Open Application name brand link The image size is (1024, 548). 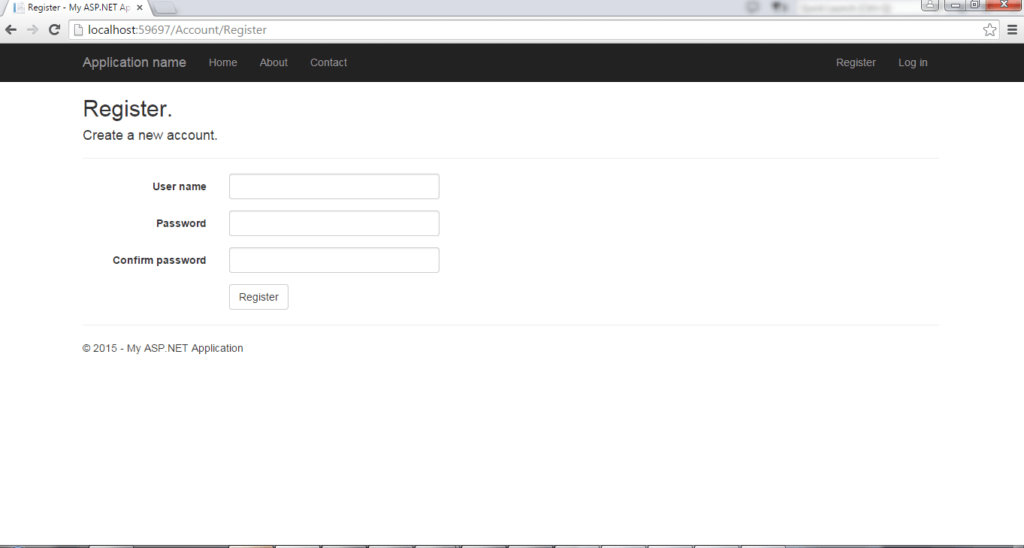(x=134, y=63)
